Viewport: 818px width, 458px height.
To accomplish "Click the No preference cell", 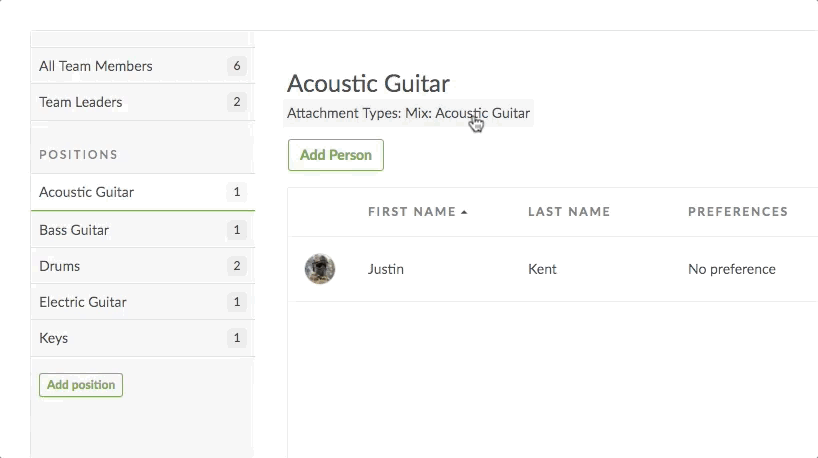I will [732, 269].
